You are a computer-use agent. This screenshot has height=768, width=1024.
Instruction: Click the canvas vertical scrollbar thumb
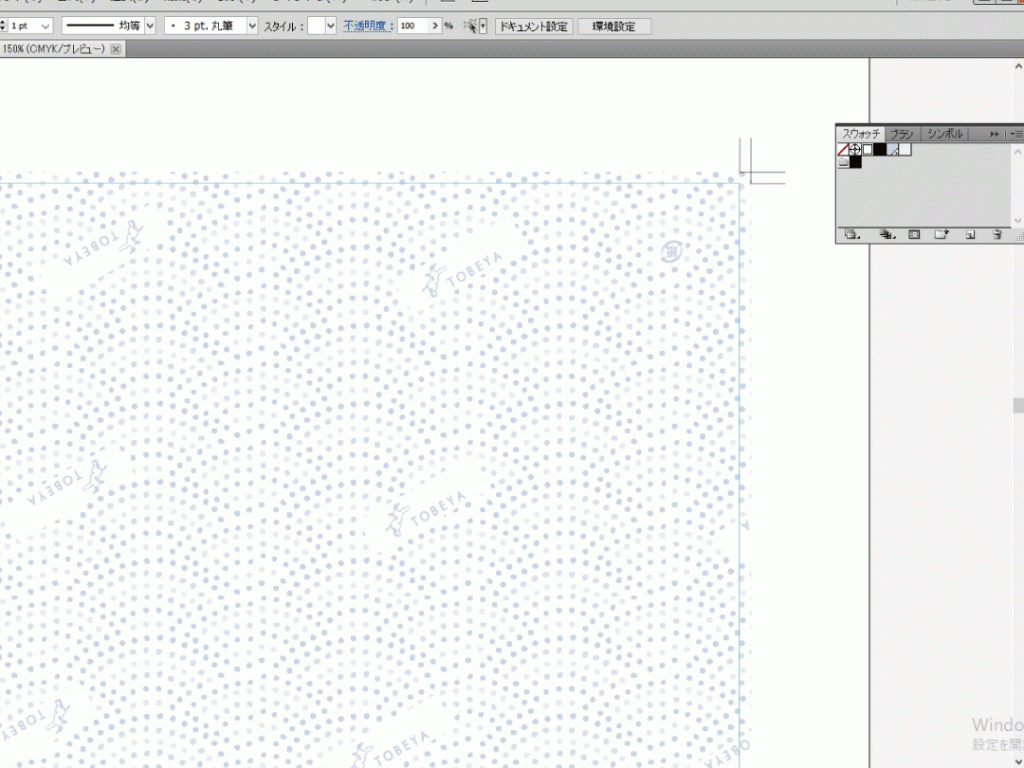click(1018, 406)
